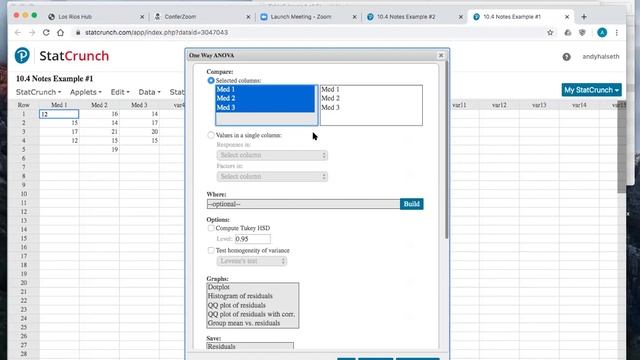The height and width of the screenshot is (360, 640).
Task: Close the Los Rios Hub tab
Action: click(x=142, y=17)
